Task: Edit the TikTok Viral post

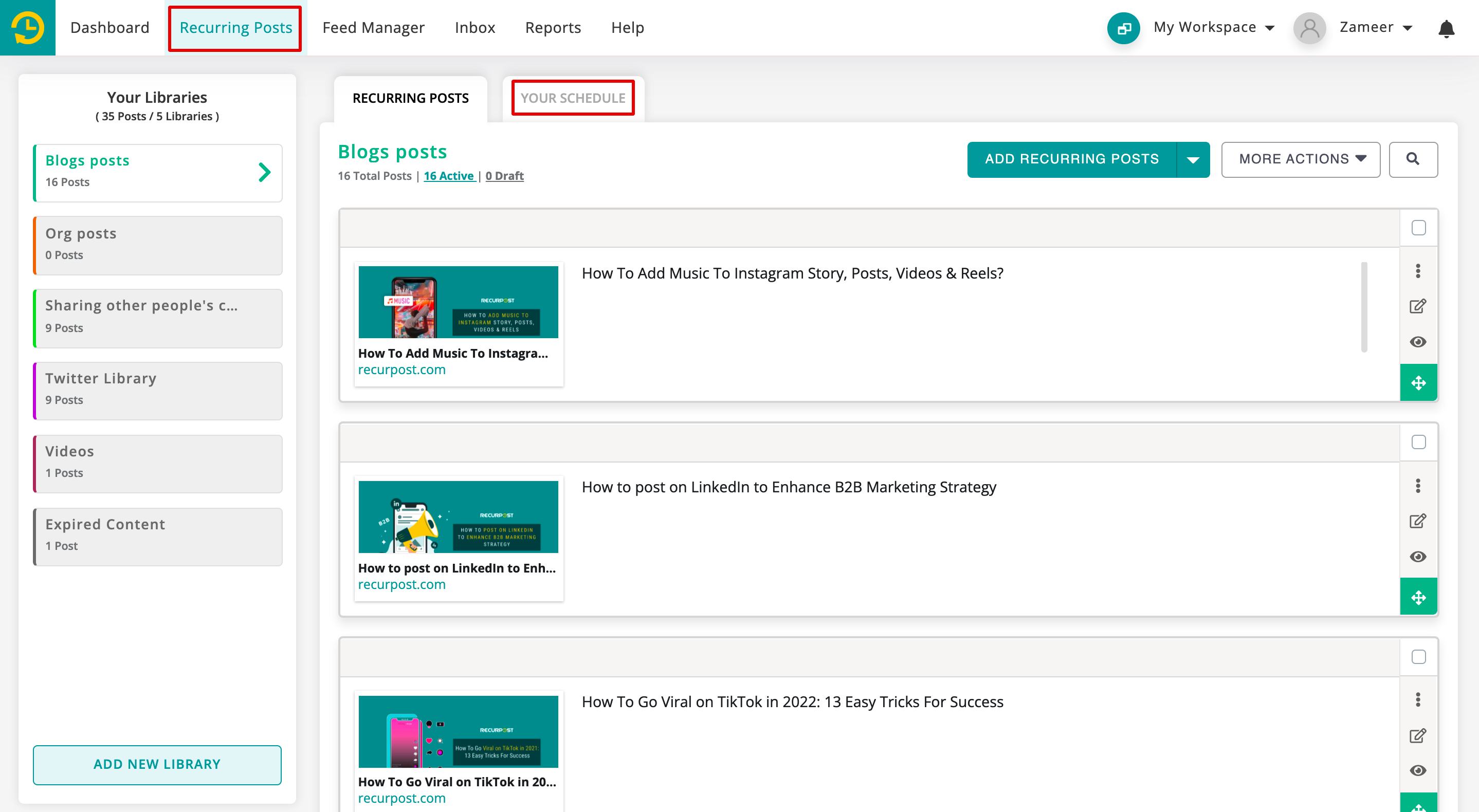Action: click(x=1417, y=735)
